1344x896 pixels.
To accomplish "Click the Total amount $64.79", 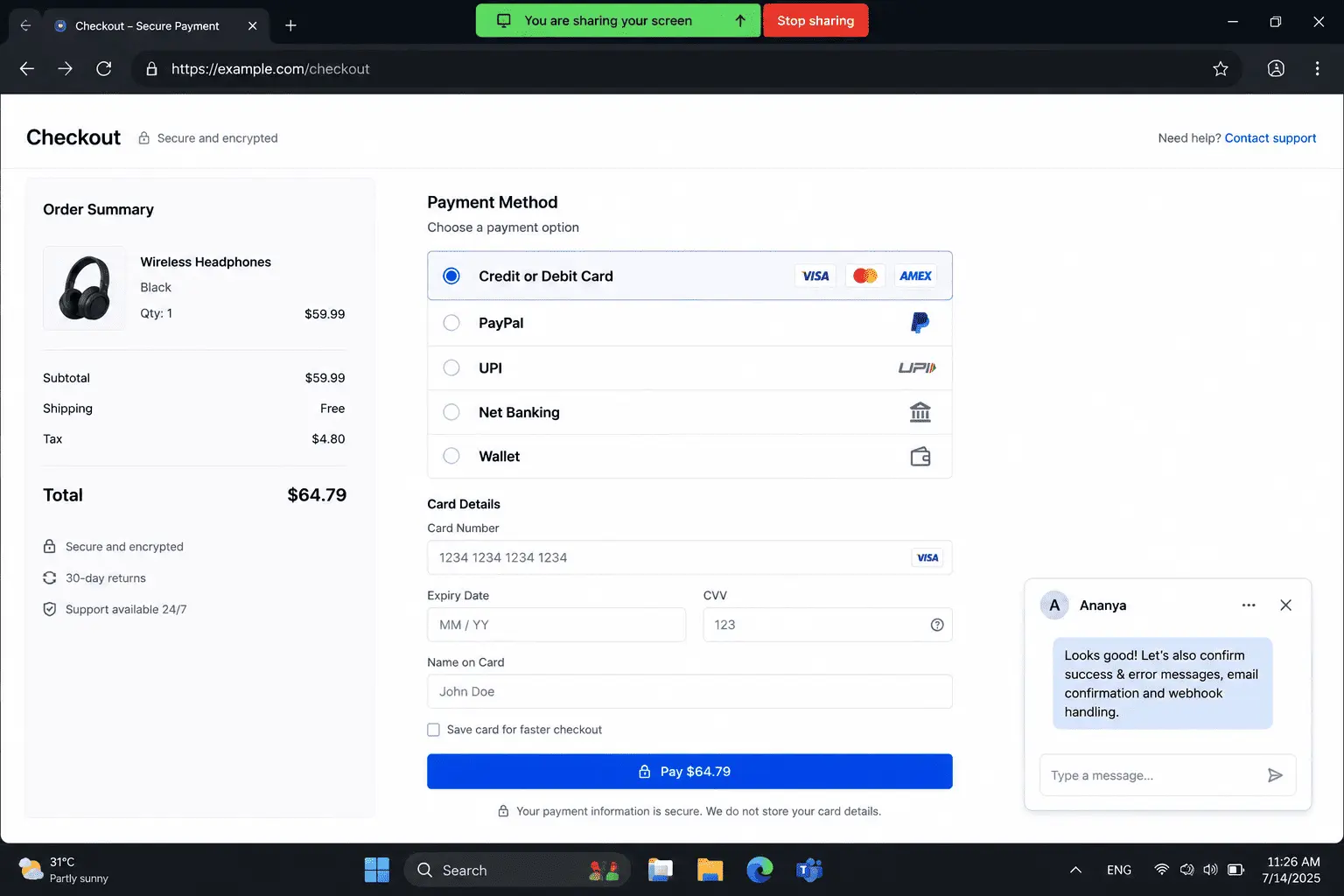I will [317, 495].
